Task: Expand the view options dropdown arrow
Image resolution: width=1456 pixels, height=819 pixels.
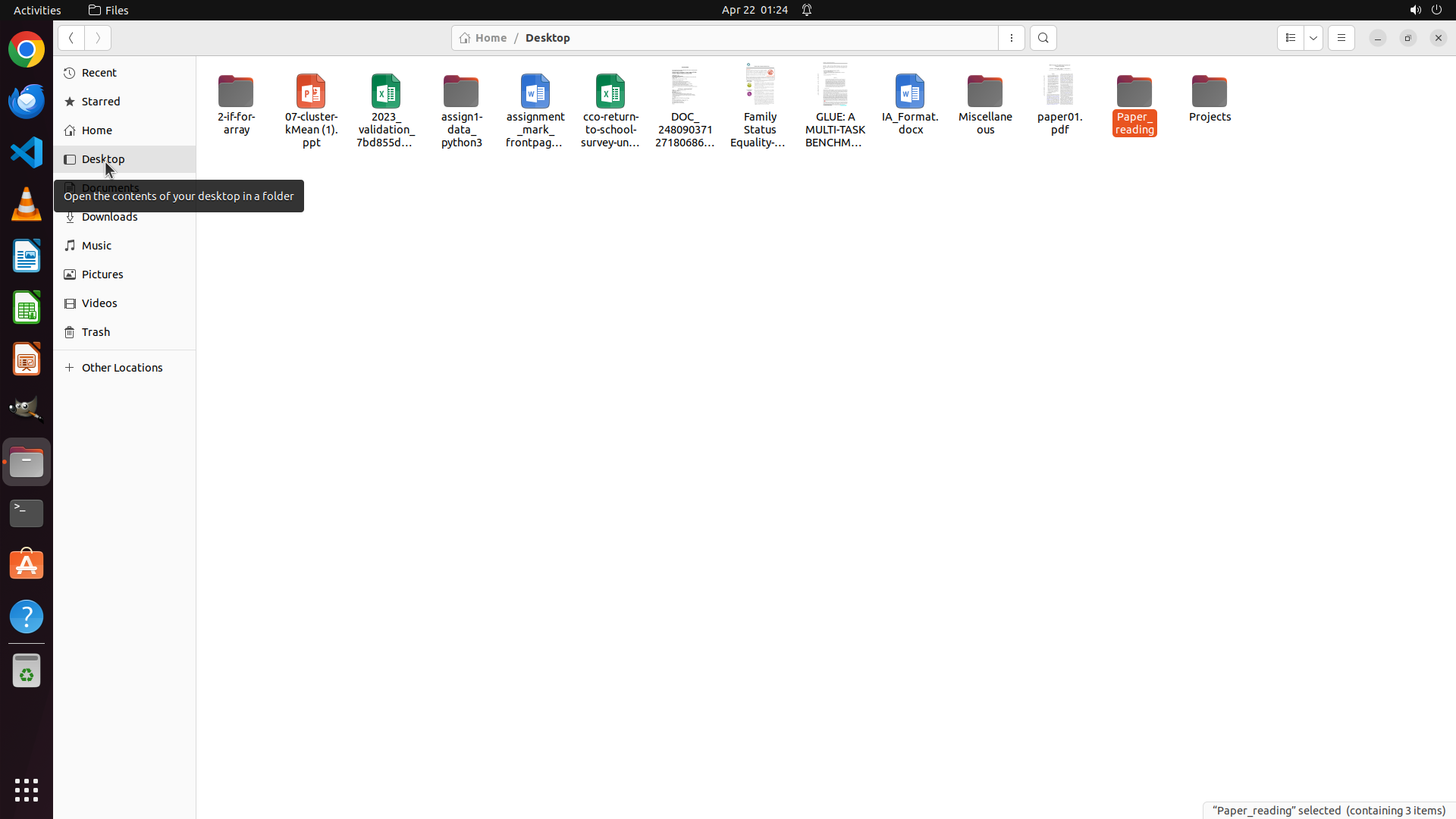Action: [x=1313, y=38]
